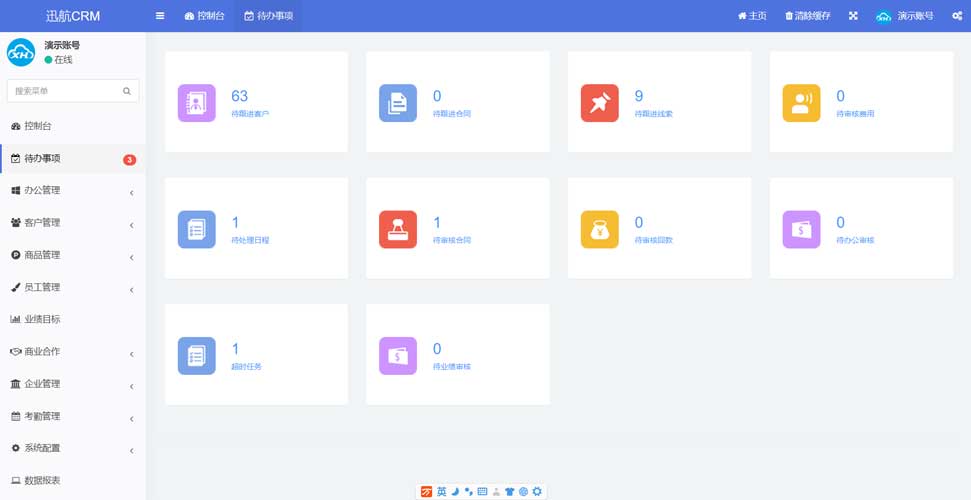This screenshot has height=500, width=971.
Task: Expand the 系统配置 sidebar menu
Action: coord(72,448)
